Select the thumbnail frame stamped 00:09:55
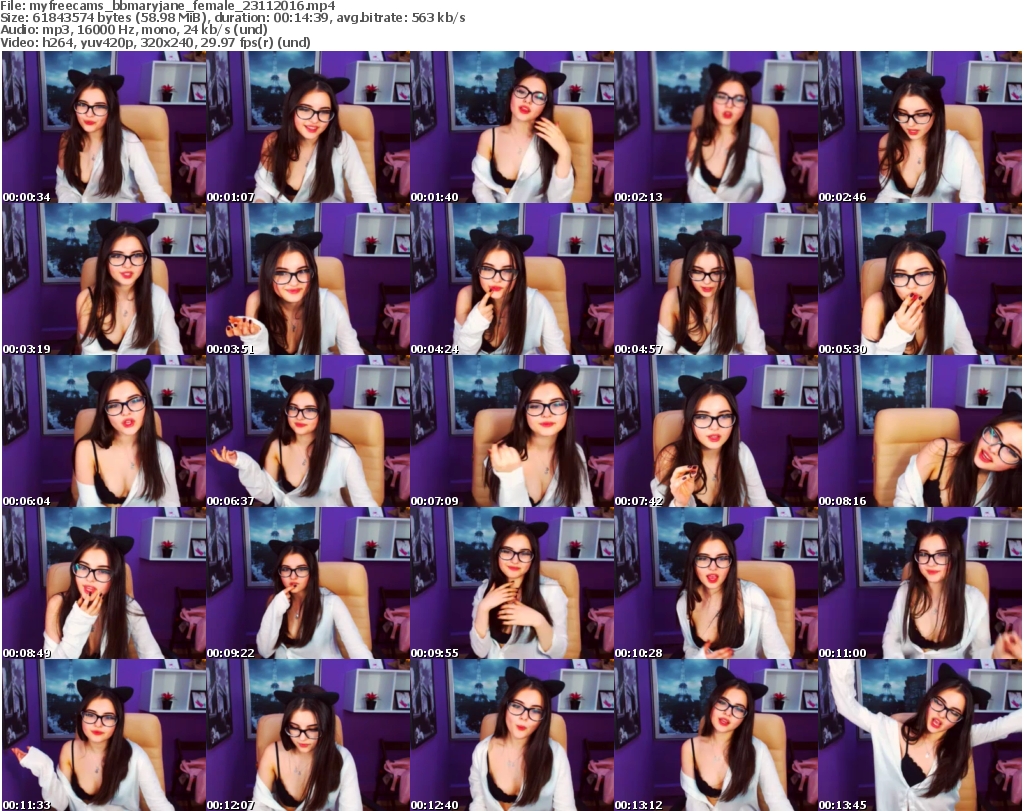 (512, 584)
